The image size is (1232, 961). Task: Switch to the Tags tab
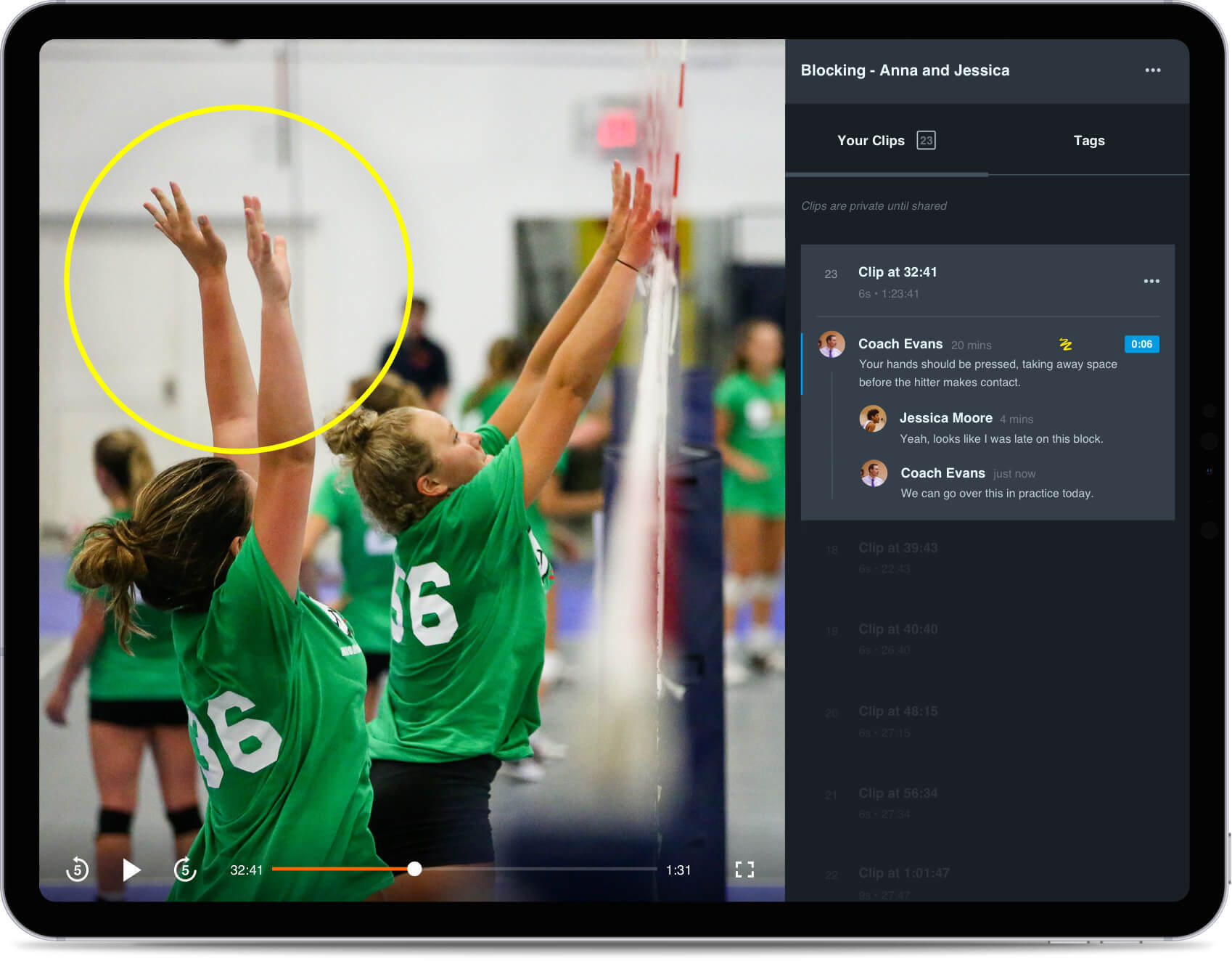click(x=1089, y=140)
